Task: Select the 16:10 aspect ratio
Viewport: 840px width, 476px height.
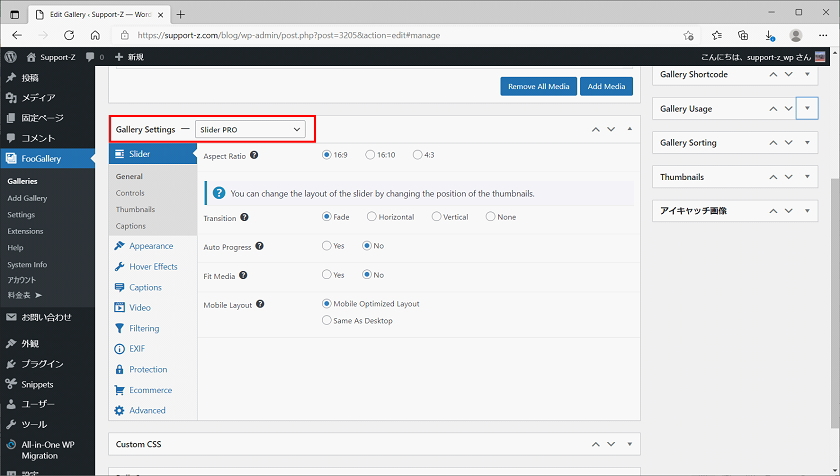Action: 371,155
